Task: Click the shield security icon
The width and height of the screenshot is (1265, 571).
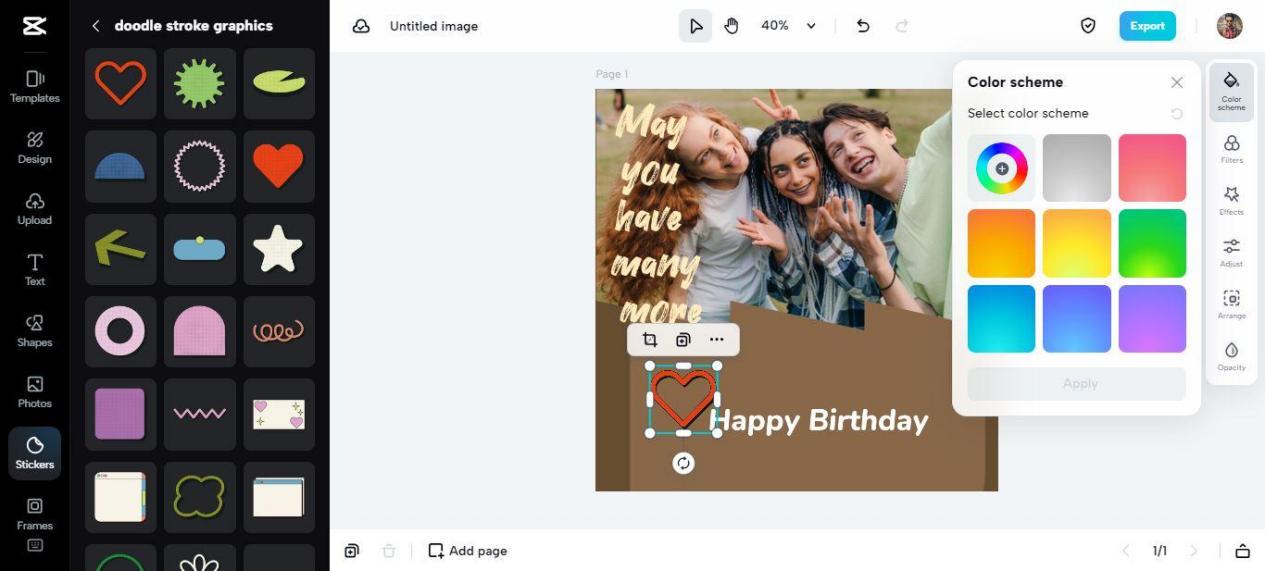Action: pos(1088,26)
